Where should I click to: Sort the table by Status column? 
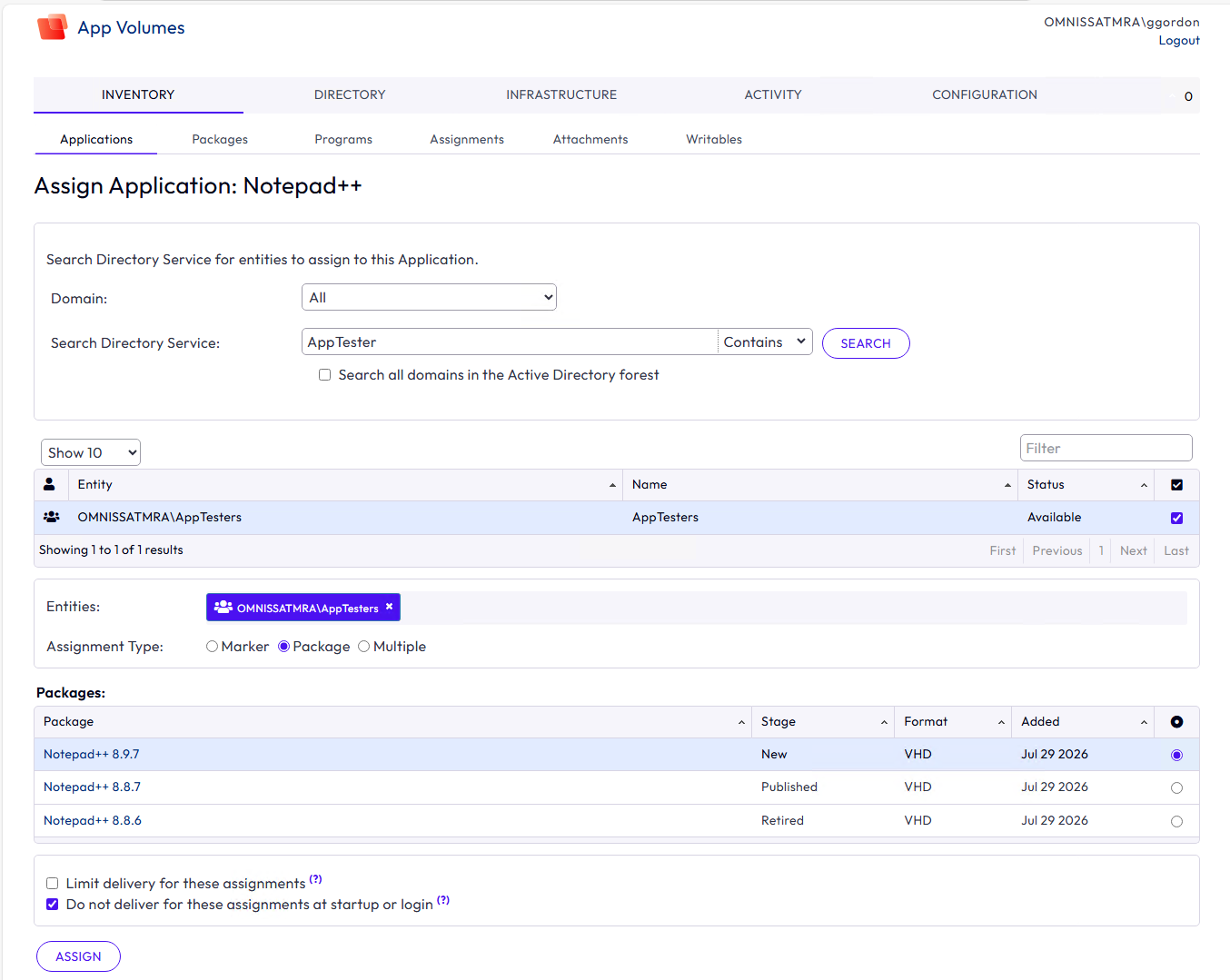pos(1086,485)
